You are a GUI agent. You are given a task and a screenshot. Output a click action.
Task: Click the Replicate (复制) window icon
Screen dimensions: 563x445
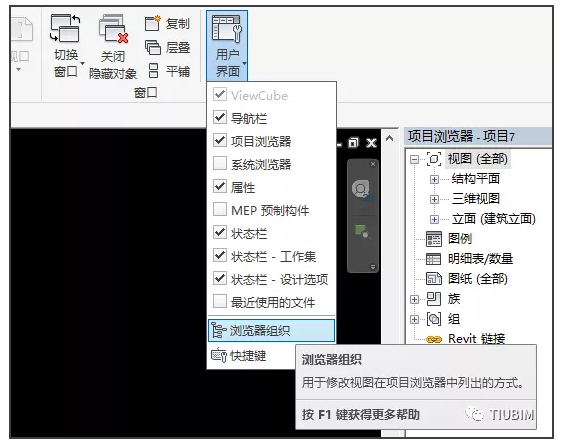(x=153, y=23)
